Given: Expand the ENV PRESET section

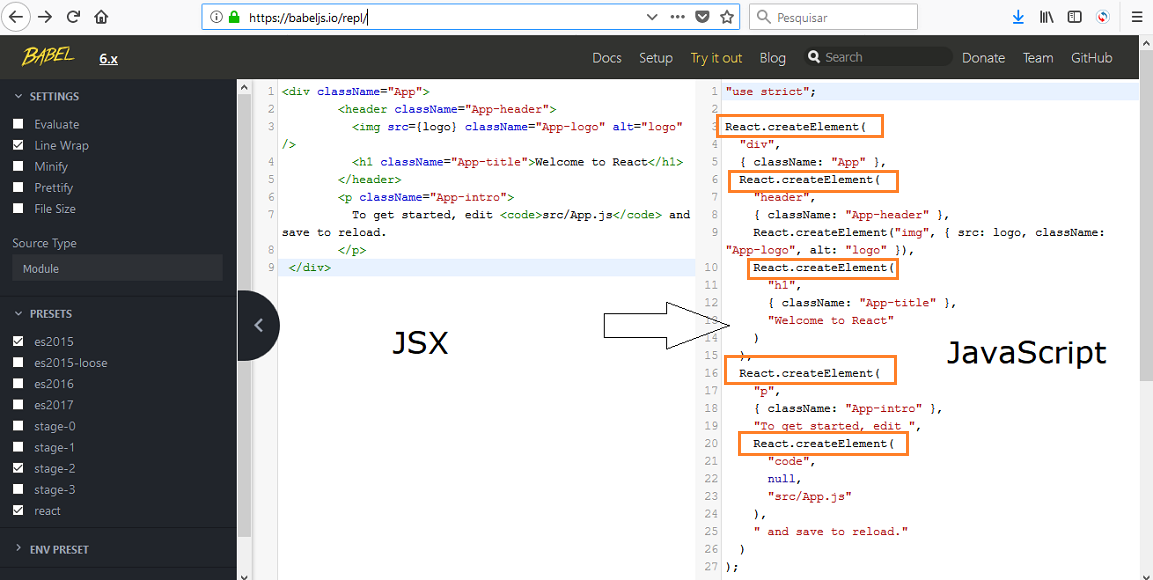Looking at the screenshot, I should [51, 550].
